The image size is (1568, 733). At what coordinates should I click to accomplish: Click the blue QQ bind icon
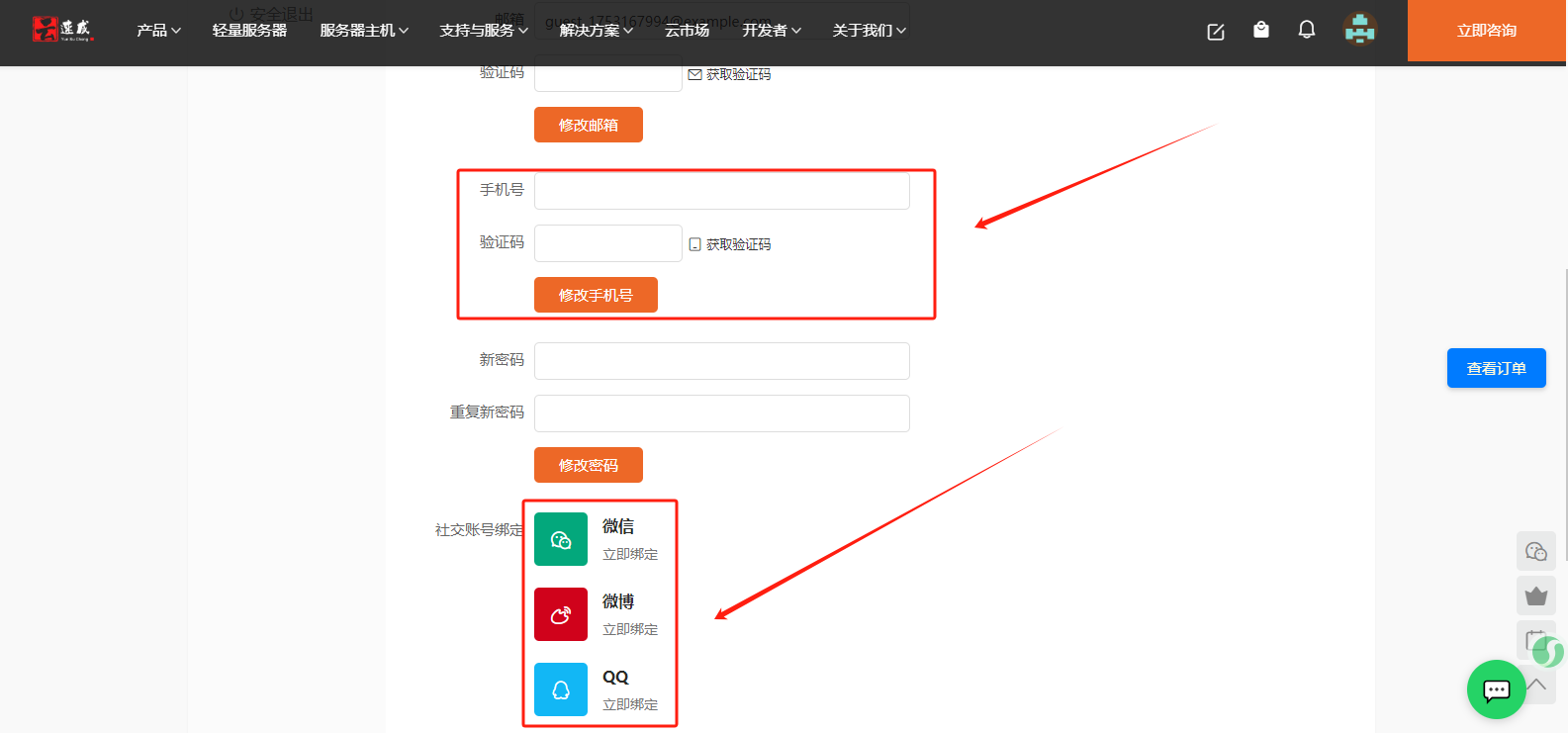click(x=561, y=689)
